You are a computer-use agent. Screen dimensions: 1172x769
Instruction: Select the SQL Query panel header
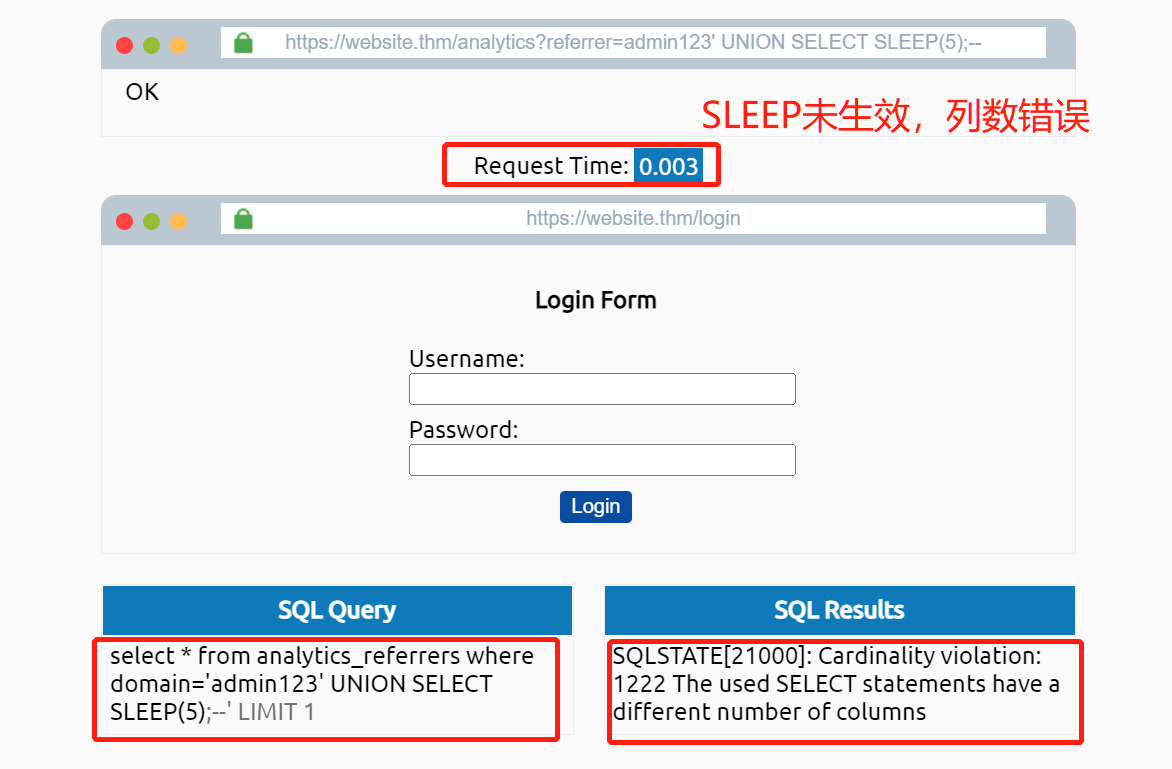click(337, 610)
